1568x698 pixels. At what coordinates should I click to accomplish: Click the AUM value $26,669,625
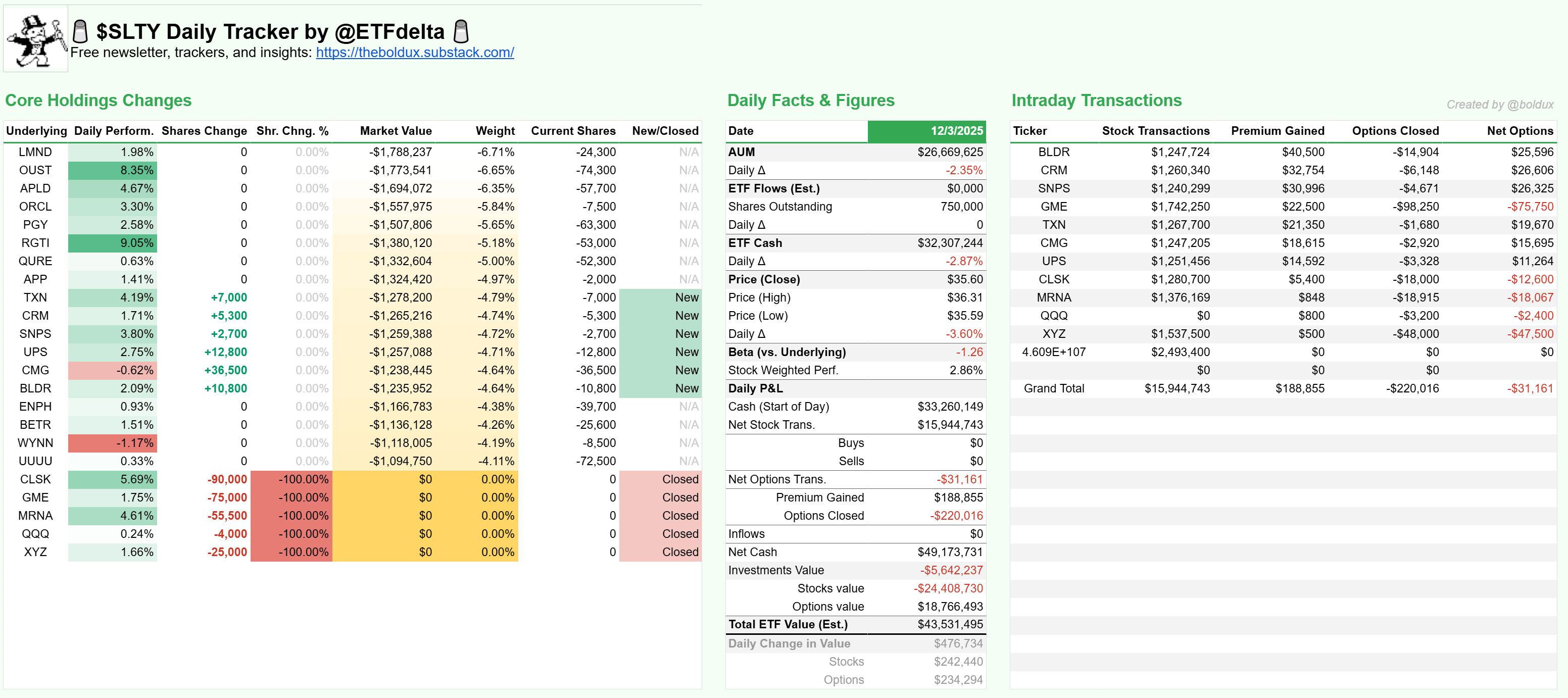[x=950, y=152]
